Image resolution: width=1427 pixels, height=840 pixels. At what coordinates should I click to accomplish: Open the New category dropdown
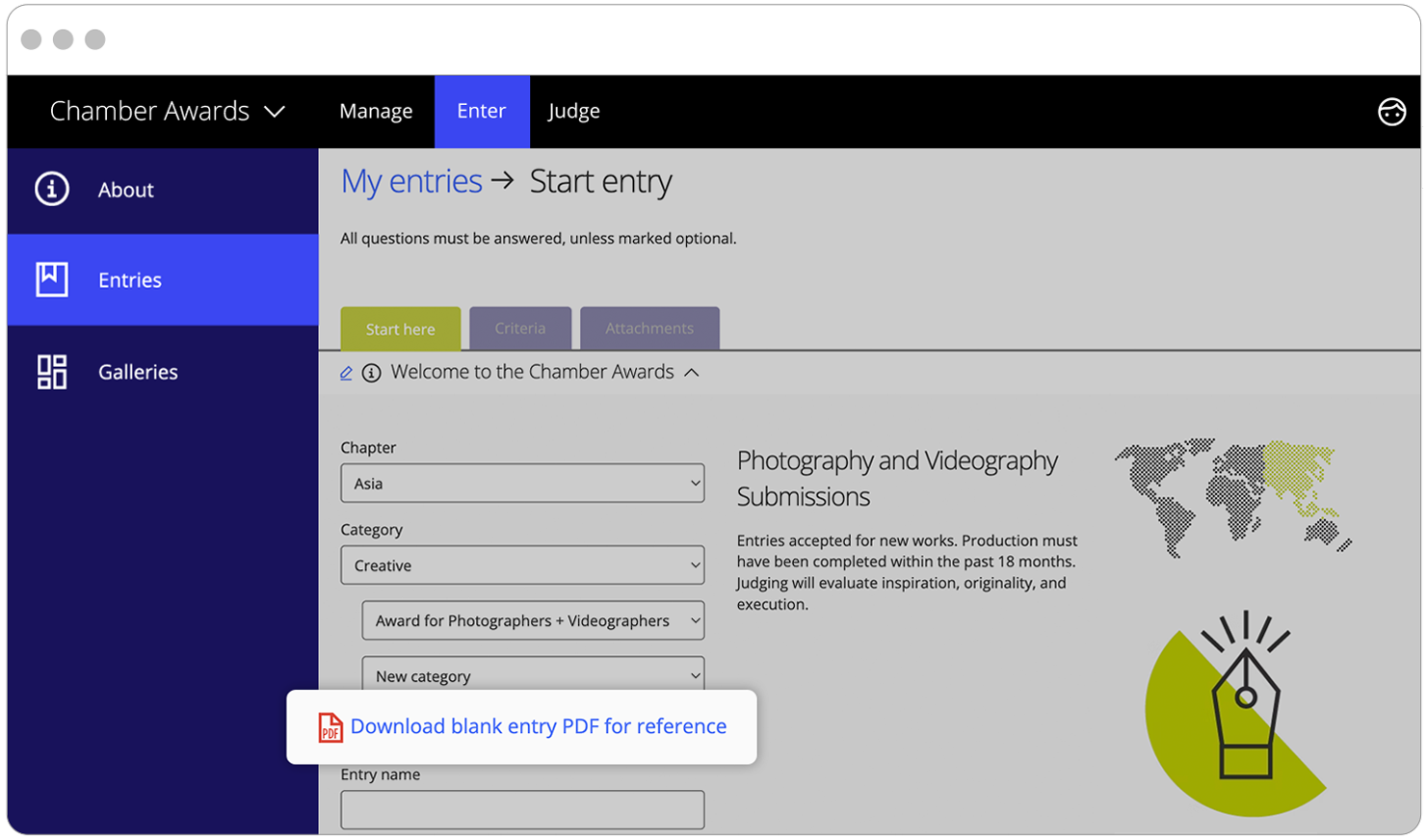pos(533,674)
